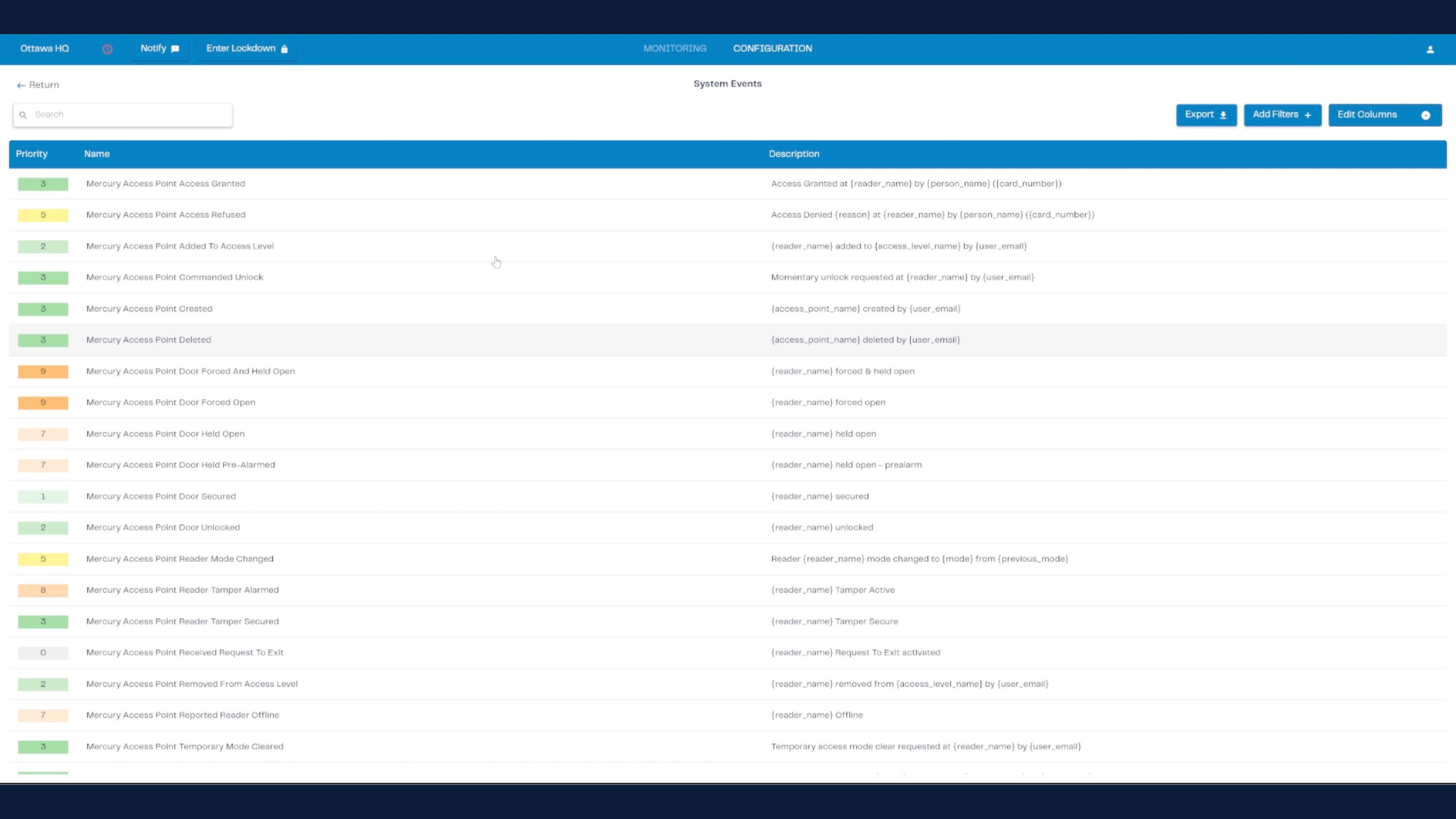Click yellow priority 5 swatch for Access Refused
The image size is (1456, 819).
pos(43,215)
